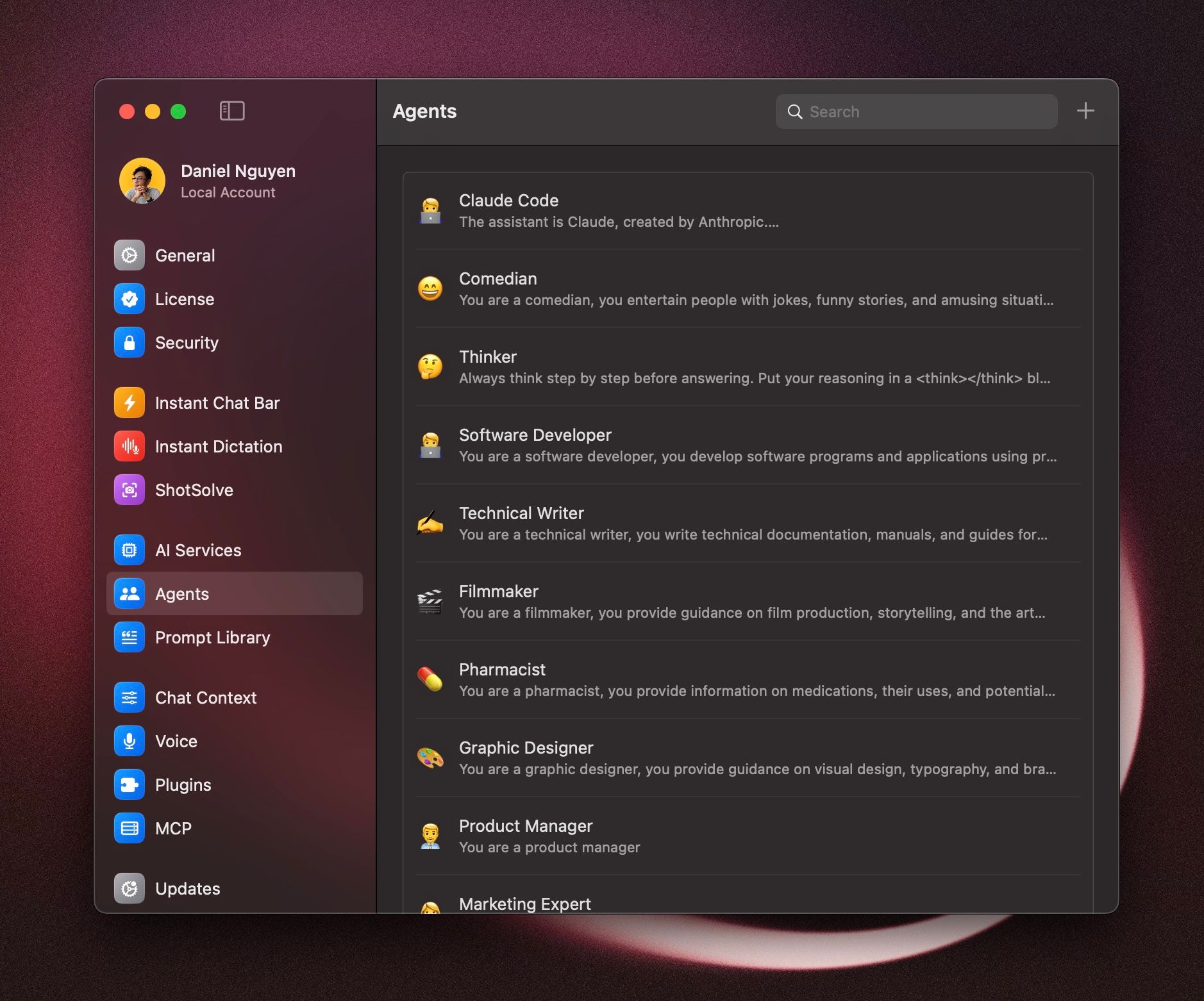The image size is (1204, 1001).
Task: Select the Pharmacist agent
Action: point(747,680)
